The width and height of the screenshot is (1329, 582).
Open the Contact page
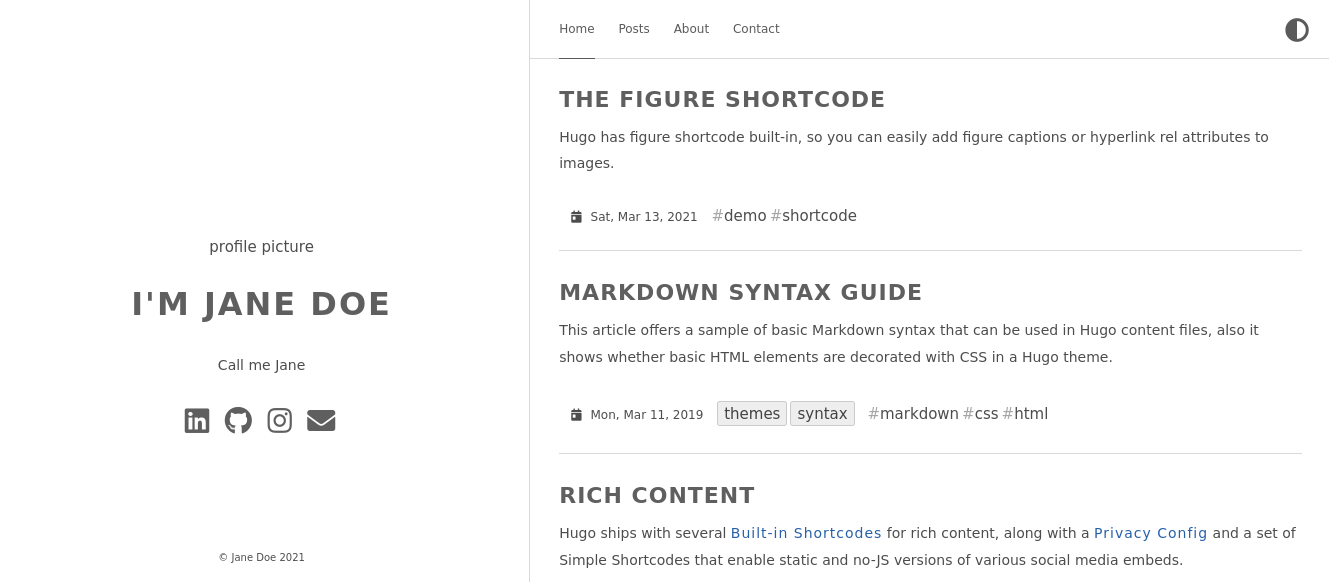point(756,29)
